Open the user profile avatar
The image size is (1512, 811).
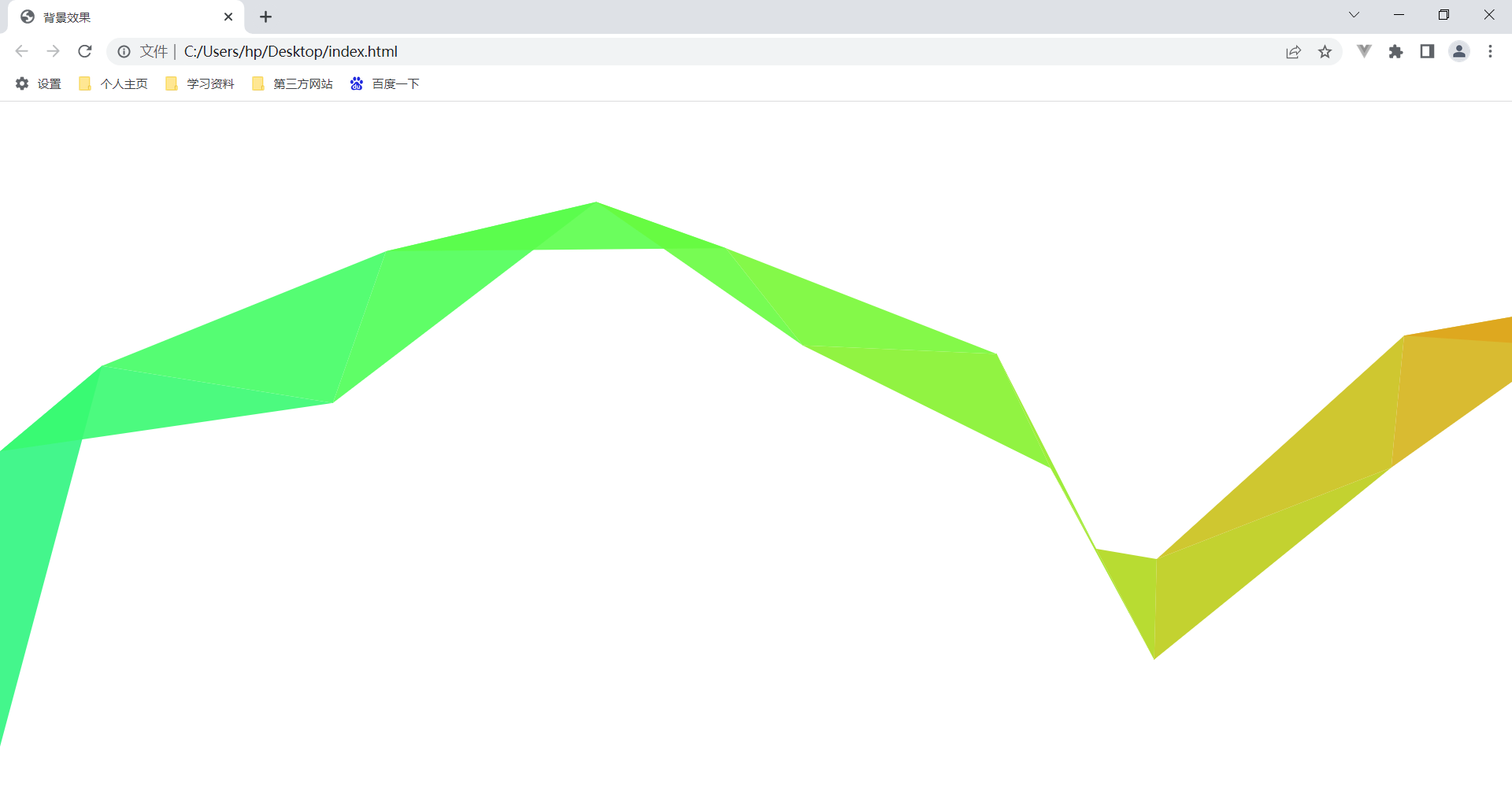coord(1459,51)
